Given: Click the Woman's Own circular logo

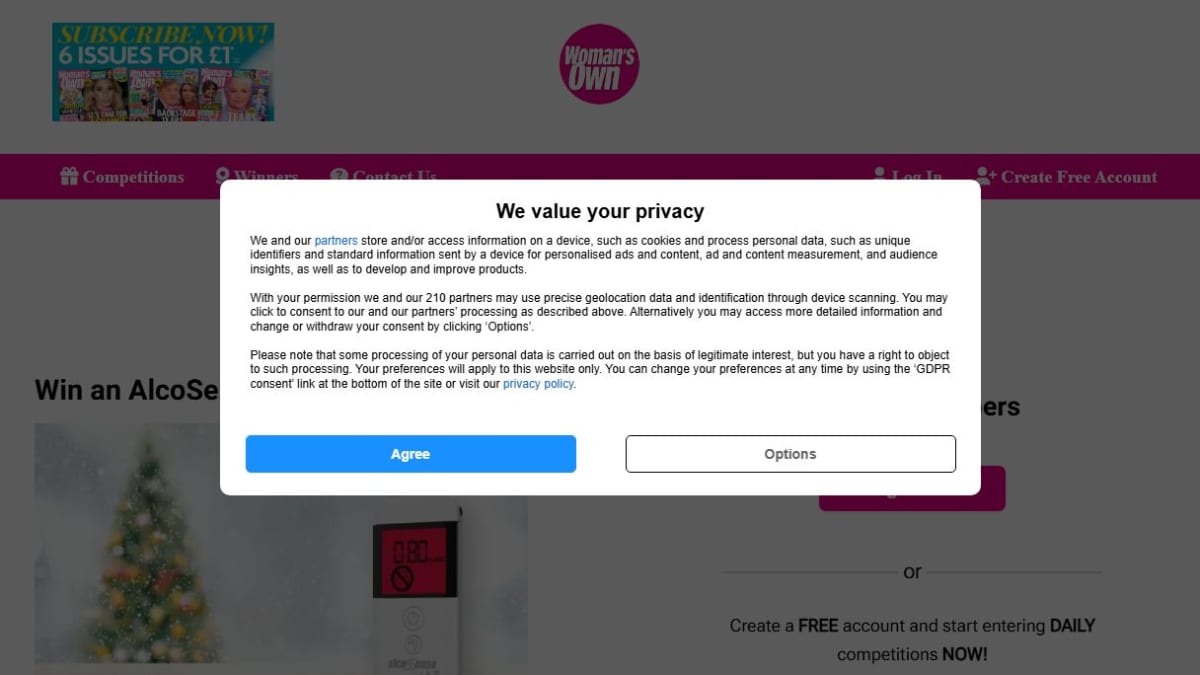Looking at the screenshot, I should (599, 64).
